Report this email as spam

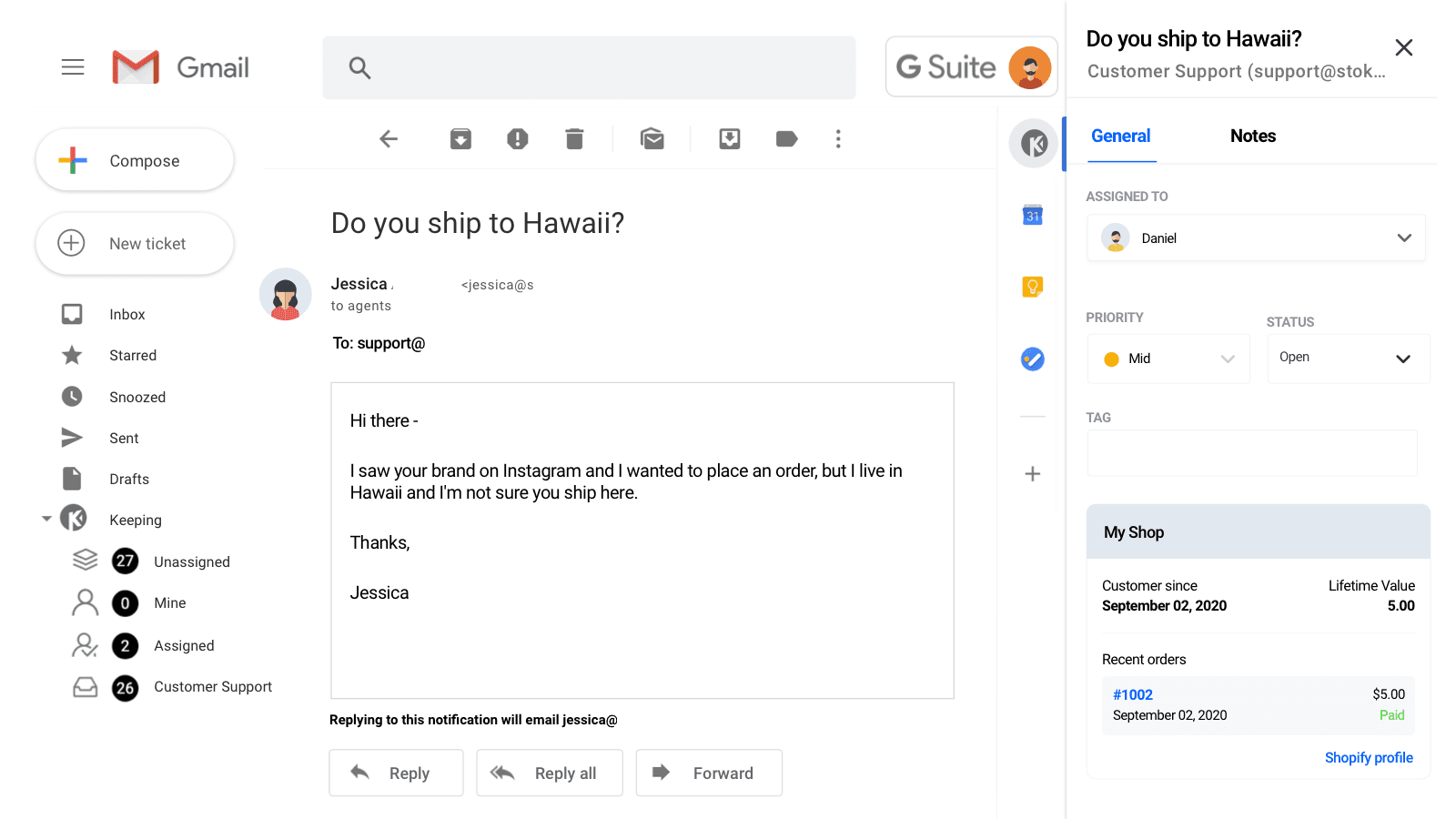517,138
